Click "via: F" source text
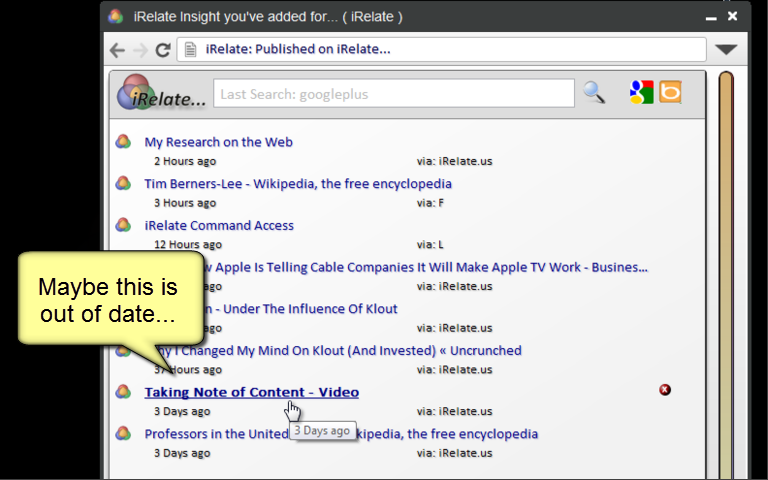The width and height of the screenshot is (768, 480). click(x=430, y=203)
